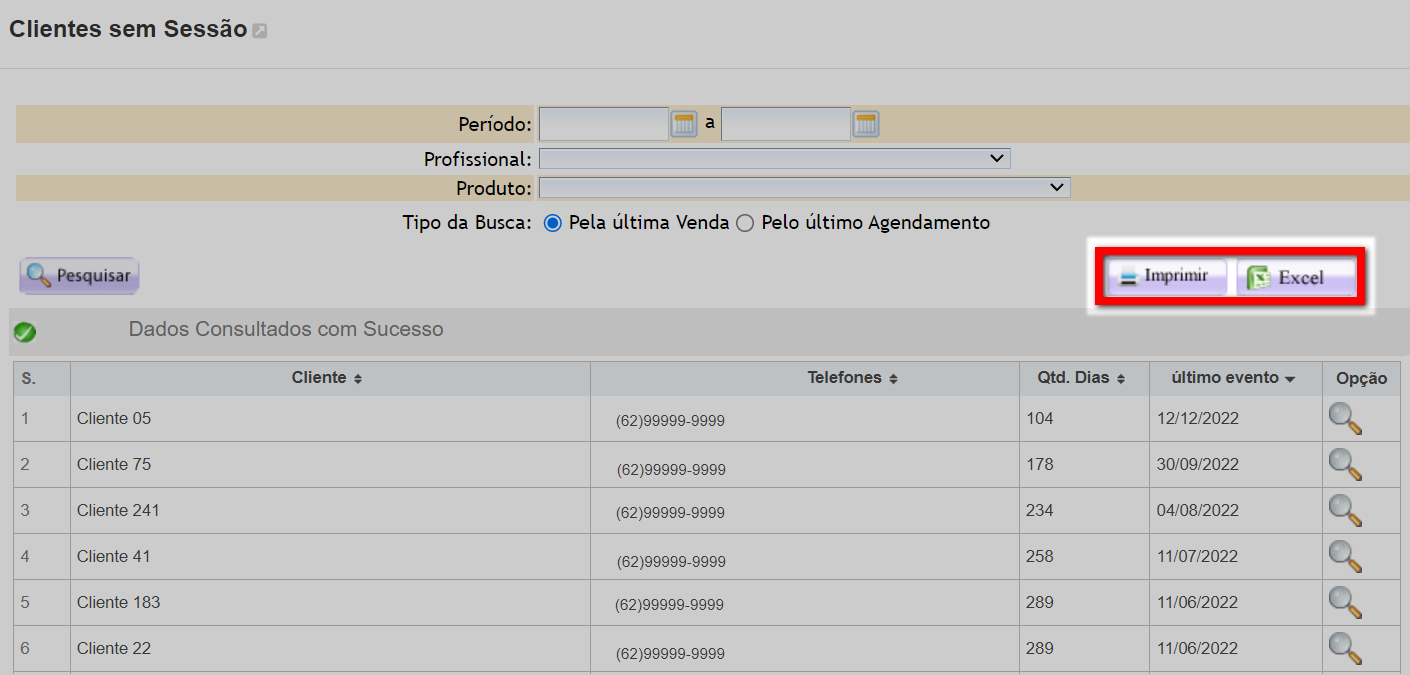
Task: Export results with Excel button
Action: 1296,278
